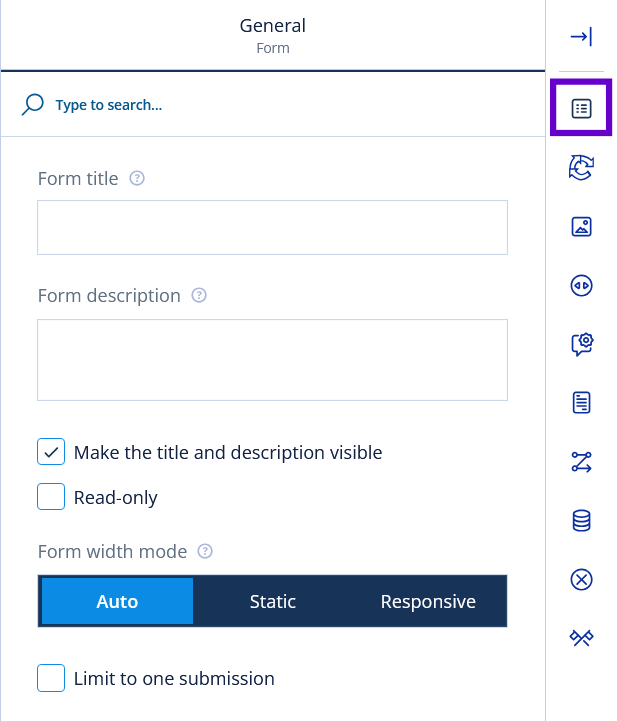Viewport: 617px width, 721px height.
Task: Click the database cylinder sidebar icon
Action: [x=581, y=520]
